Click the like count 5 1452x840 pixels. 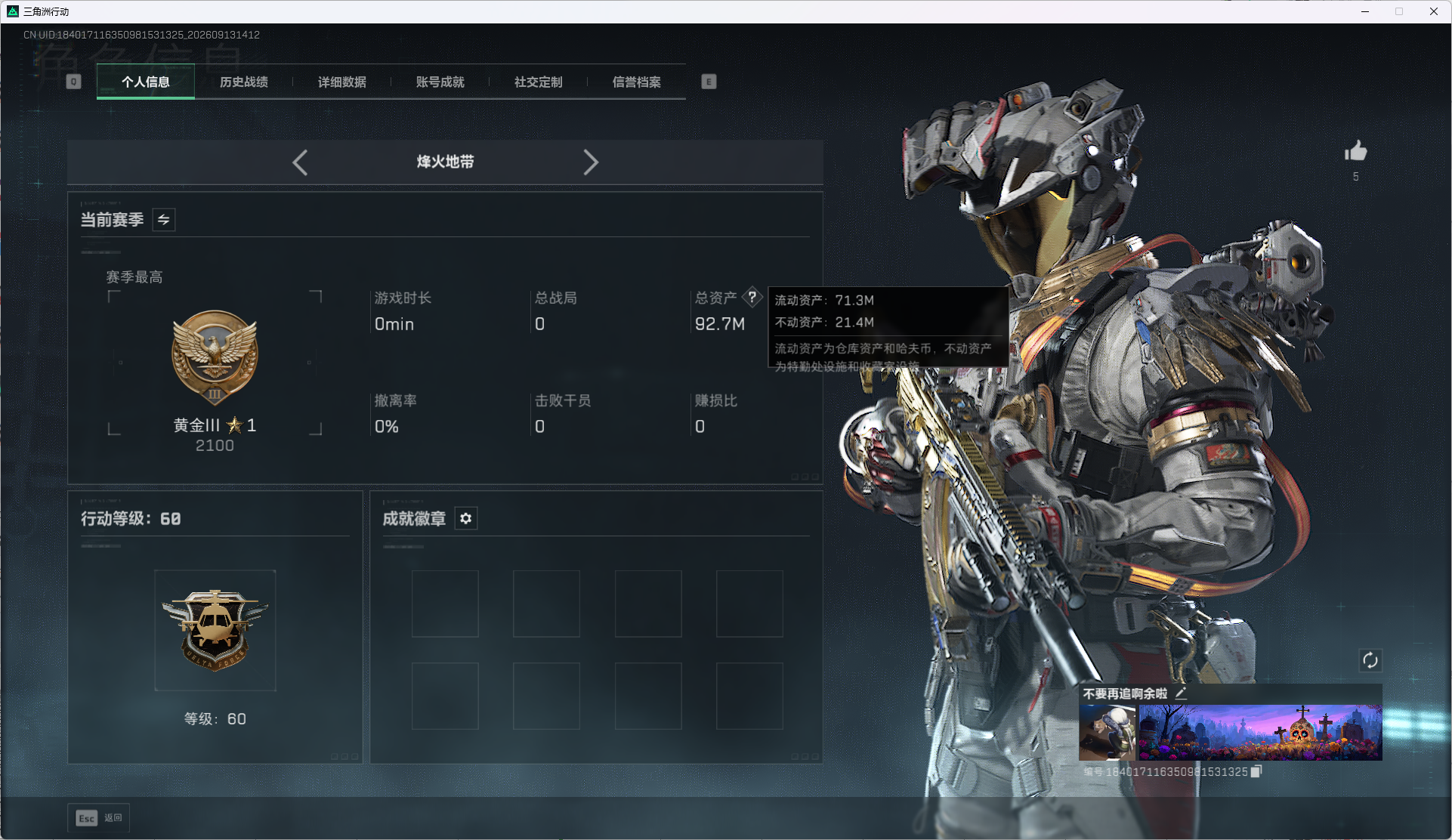1356,177
